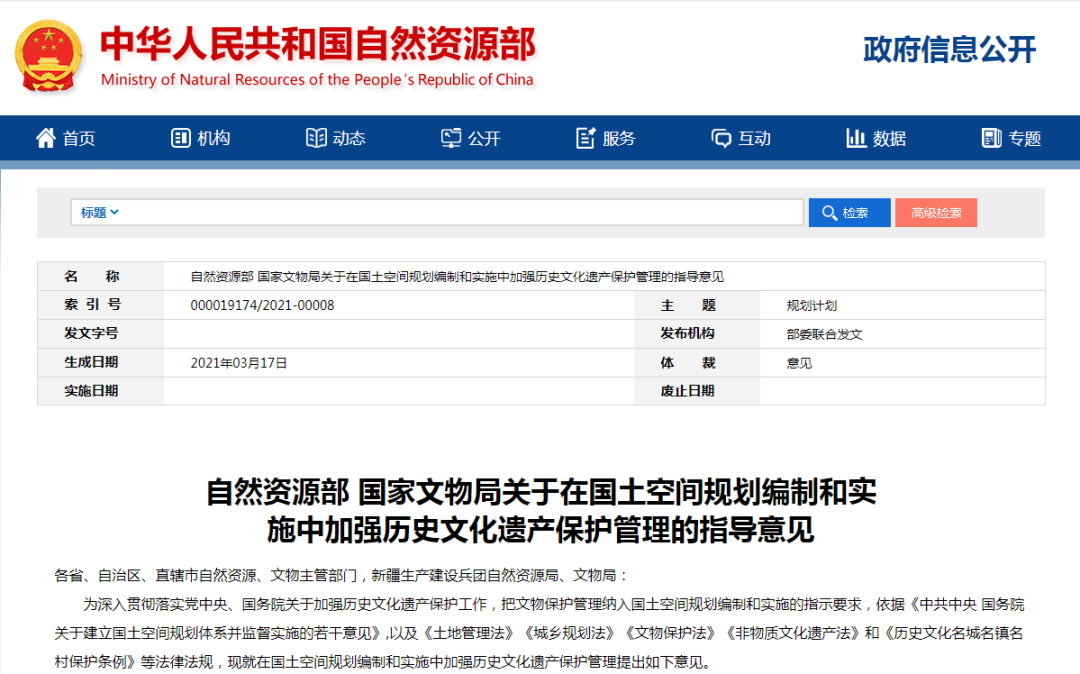Click the magnifier icon in 检索 button
1080x674 pixels.
(829, 213)
